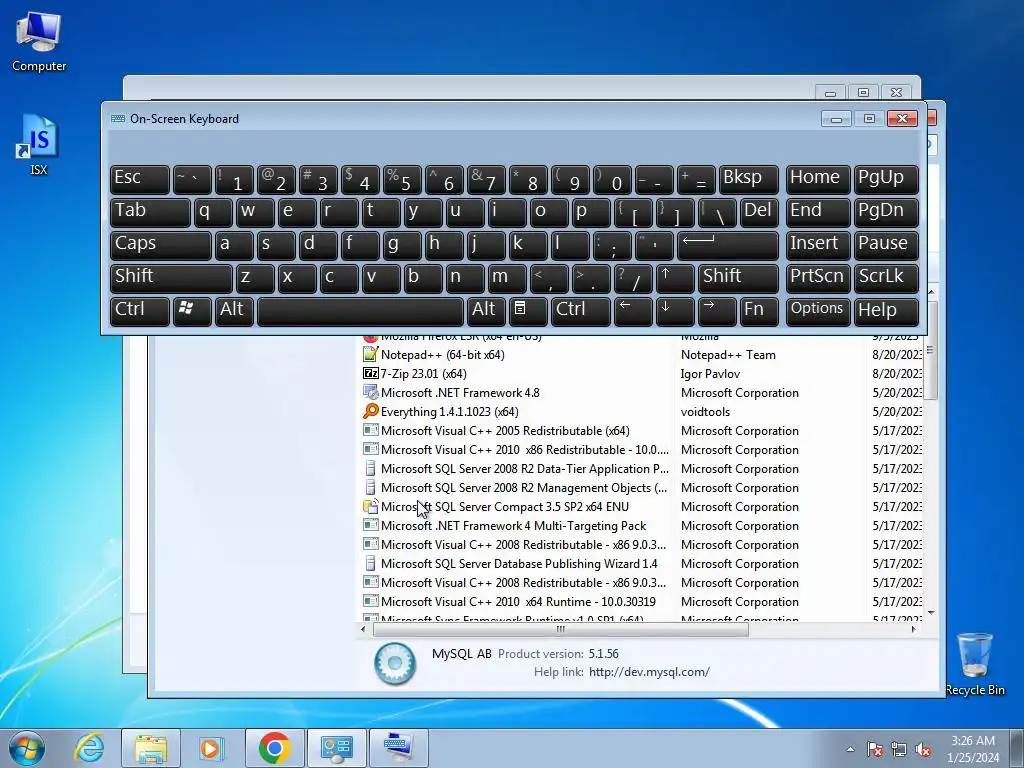1024x768 pixels.
Task: Open Google Chrome from taskbar
Action: click(275, 748)
